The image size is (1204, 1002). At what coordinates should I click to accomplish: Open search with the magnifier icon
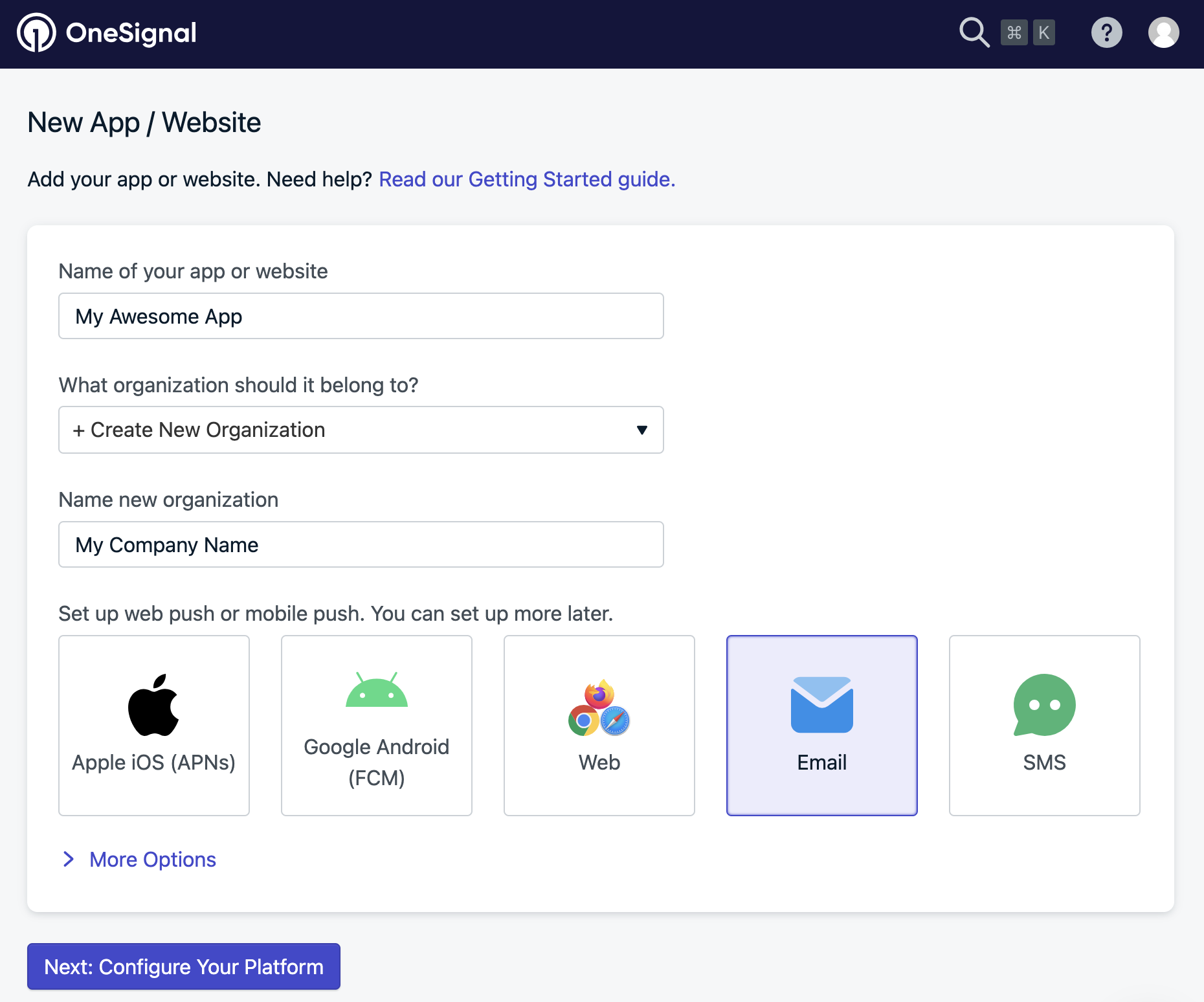[974, 32]
